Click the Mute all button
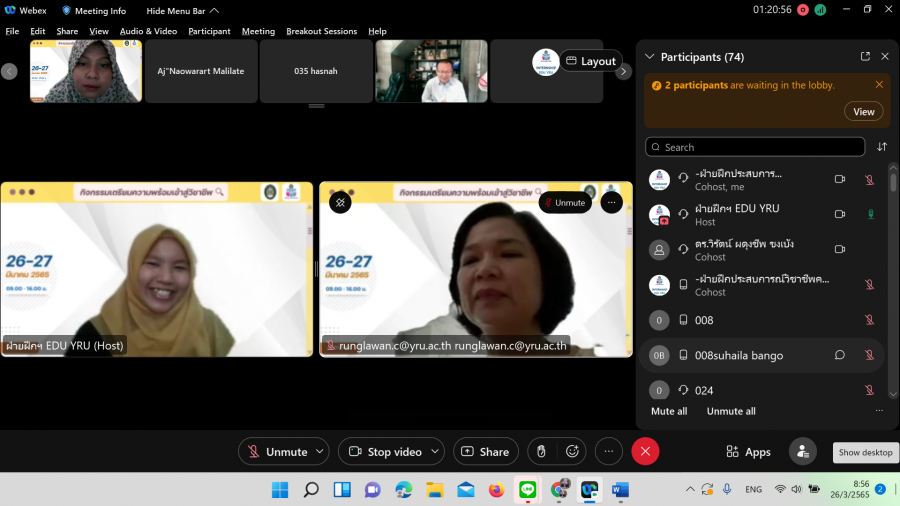 point(669,411)
